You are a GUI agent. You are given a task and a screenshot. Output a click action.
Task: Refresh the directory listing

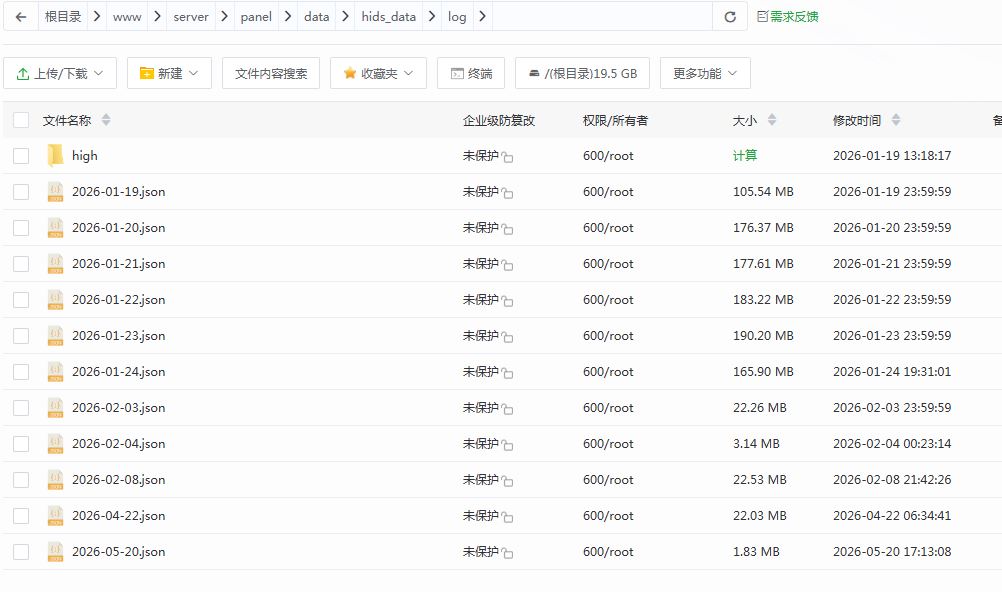(x=730, y=17)
